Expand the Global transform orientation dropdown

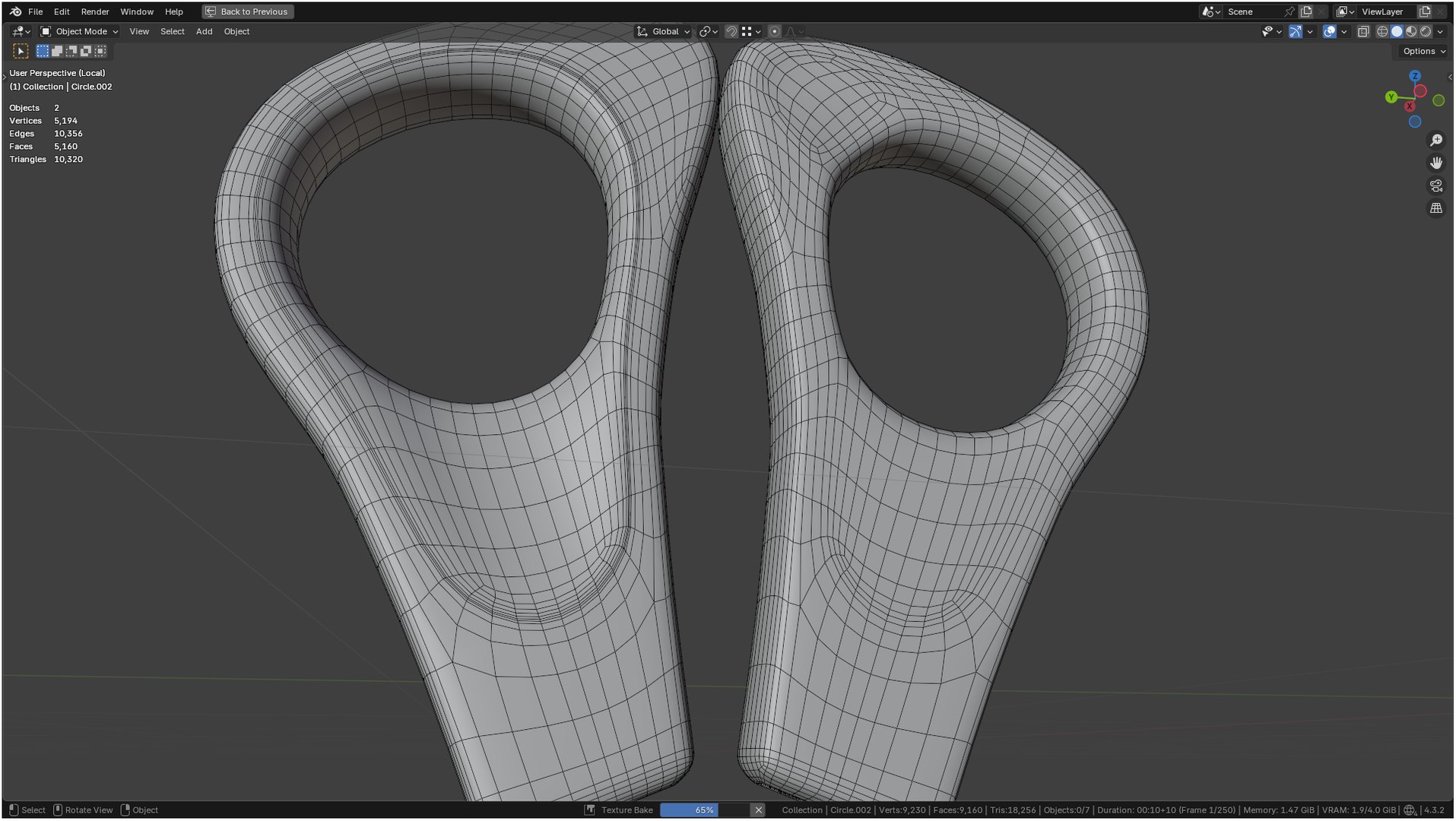pos(663,31)
